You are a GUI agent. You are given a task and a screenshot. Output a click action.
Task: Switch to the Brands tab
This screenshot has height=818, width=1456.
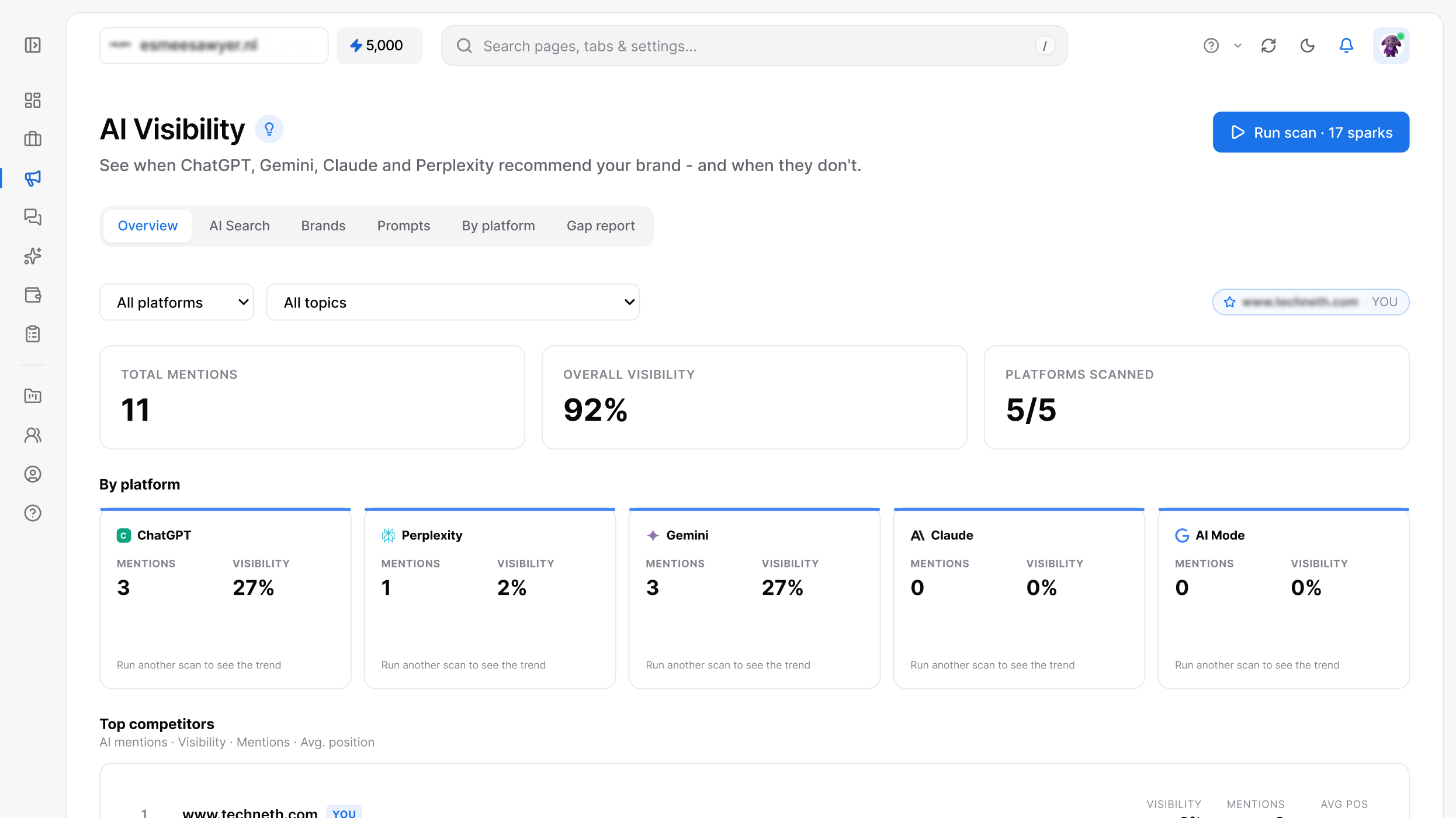[x=323, y=226]
